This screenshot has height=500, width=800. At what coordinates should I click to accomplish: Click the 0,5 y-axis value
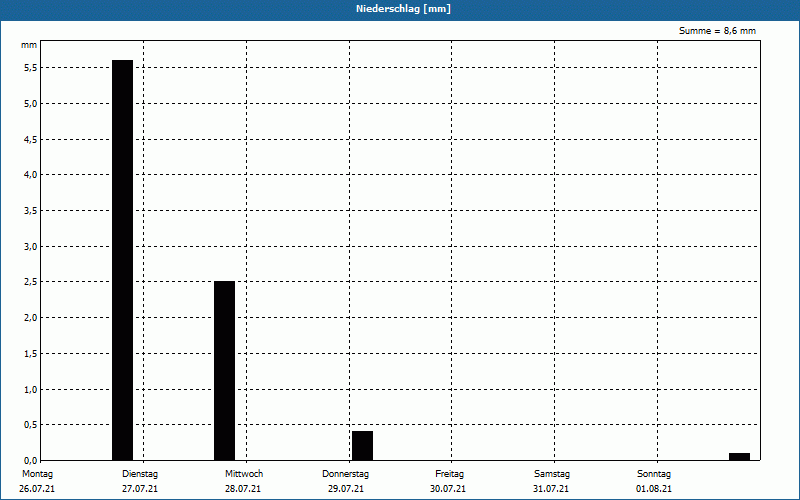point(31,425)
